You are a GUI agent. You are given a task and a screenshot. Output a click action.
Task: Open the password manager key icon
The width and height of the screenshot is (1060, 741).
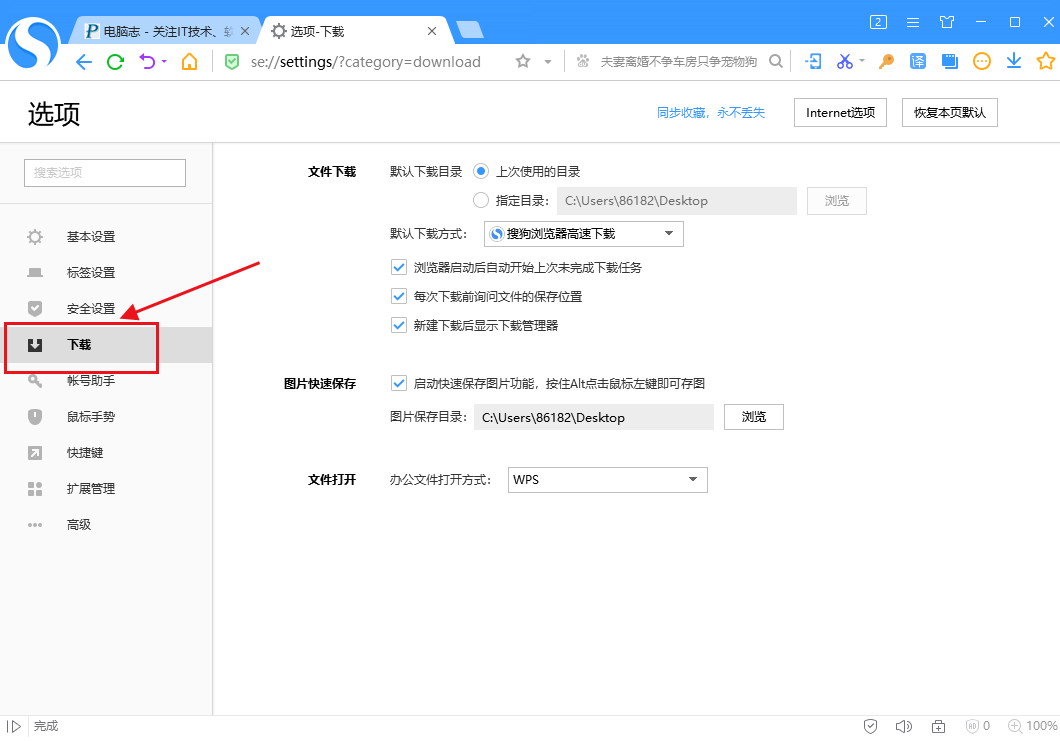pyautogui.click(x=885, y=61)
